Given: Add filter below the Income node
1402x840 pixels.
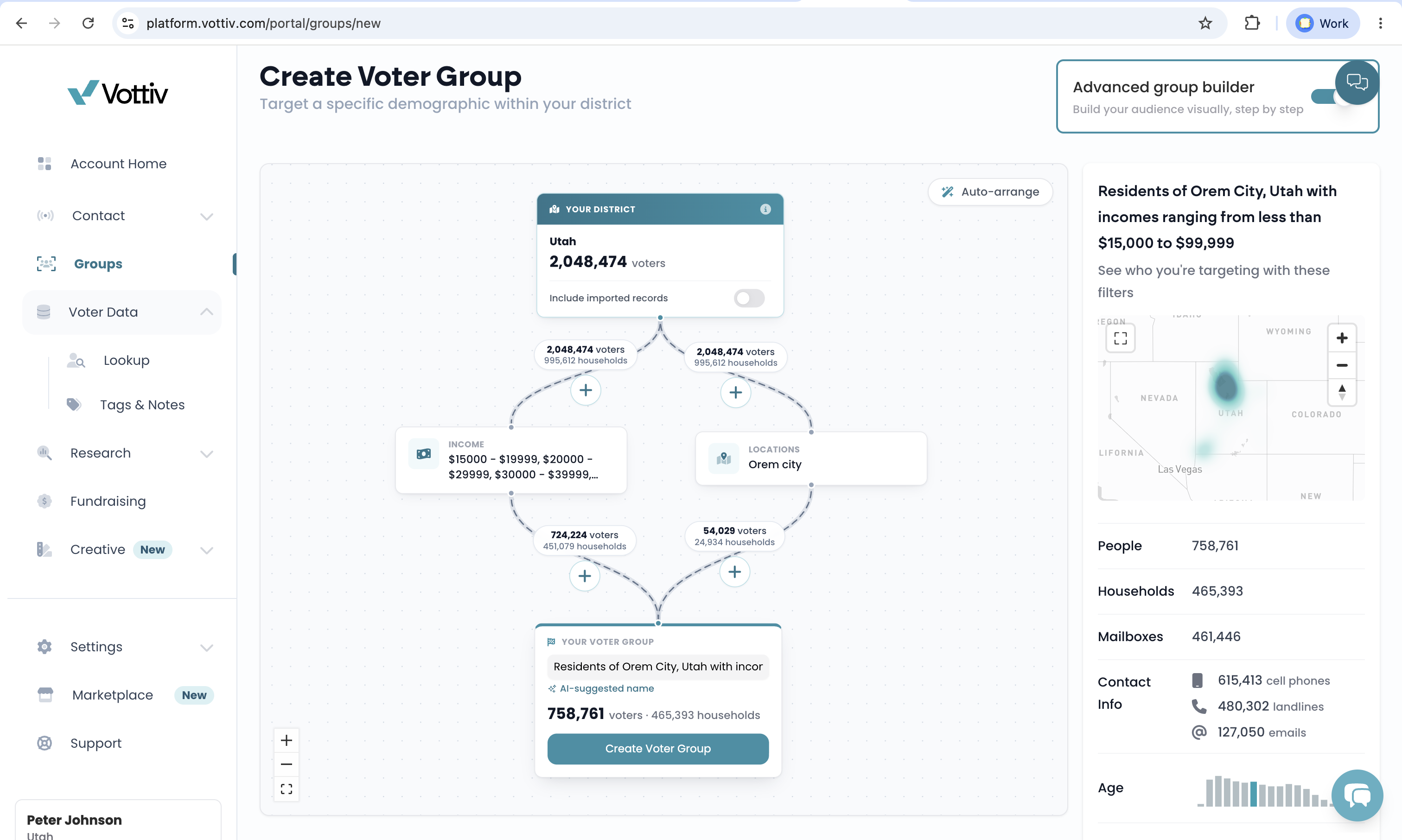Looking at the screenshot, I should click(x=585, y=576).
